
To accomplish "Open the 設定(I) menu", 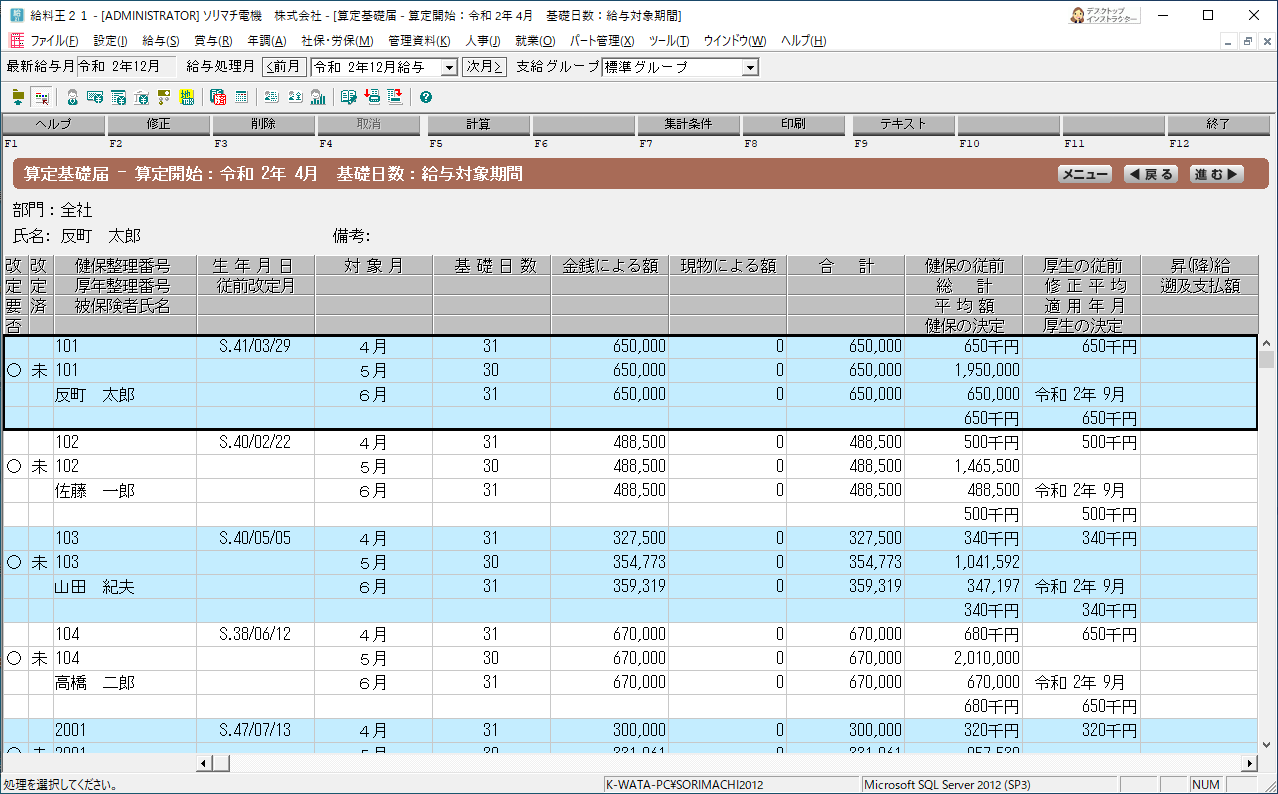I will point(110,41).
